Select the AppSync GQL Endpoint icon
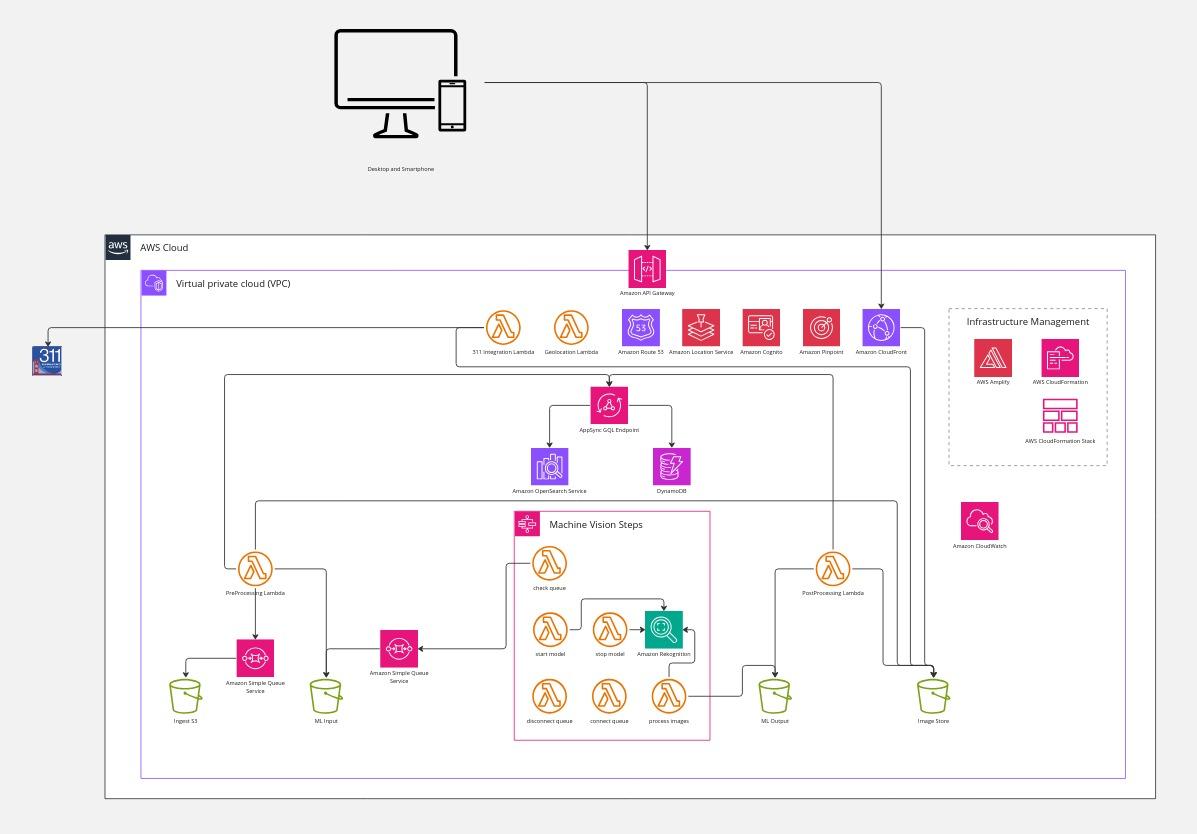 point(610,405)
